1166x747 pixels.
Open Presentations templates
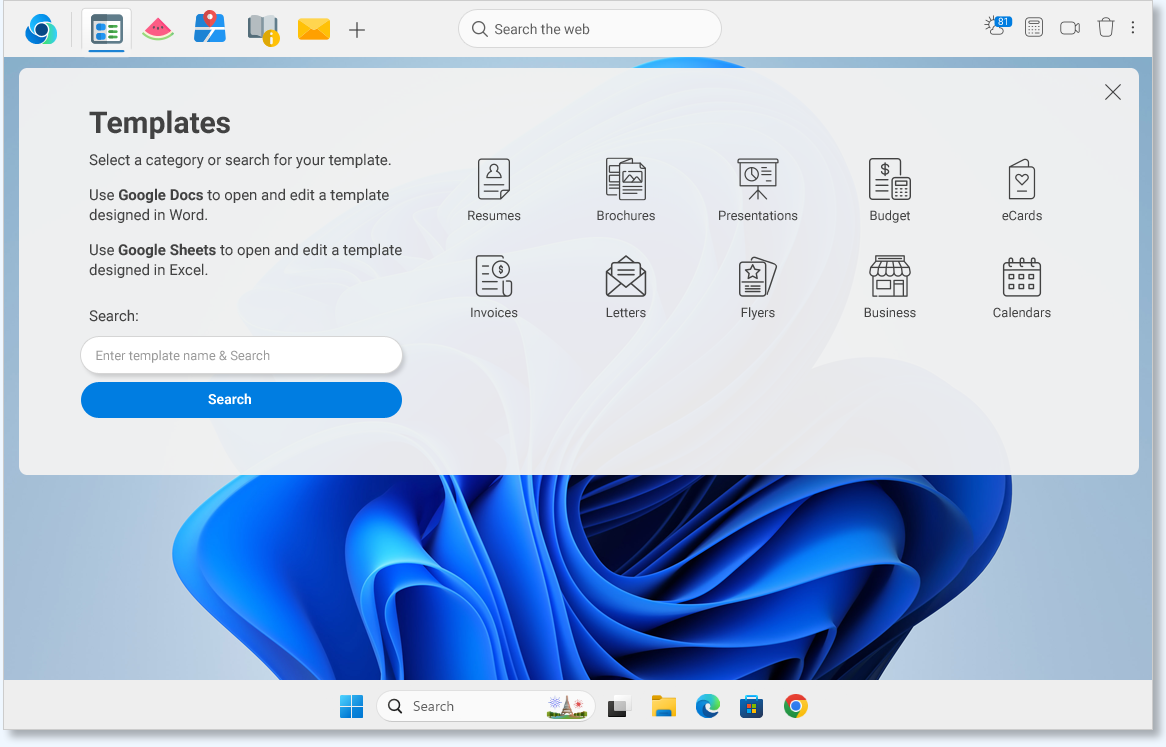coord(757,189)
